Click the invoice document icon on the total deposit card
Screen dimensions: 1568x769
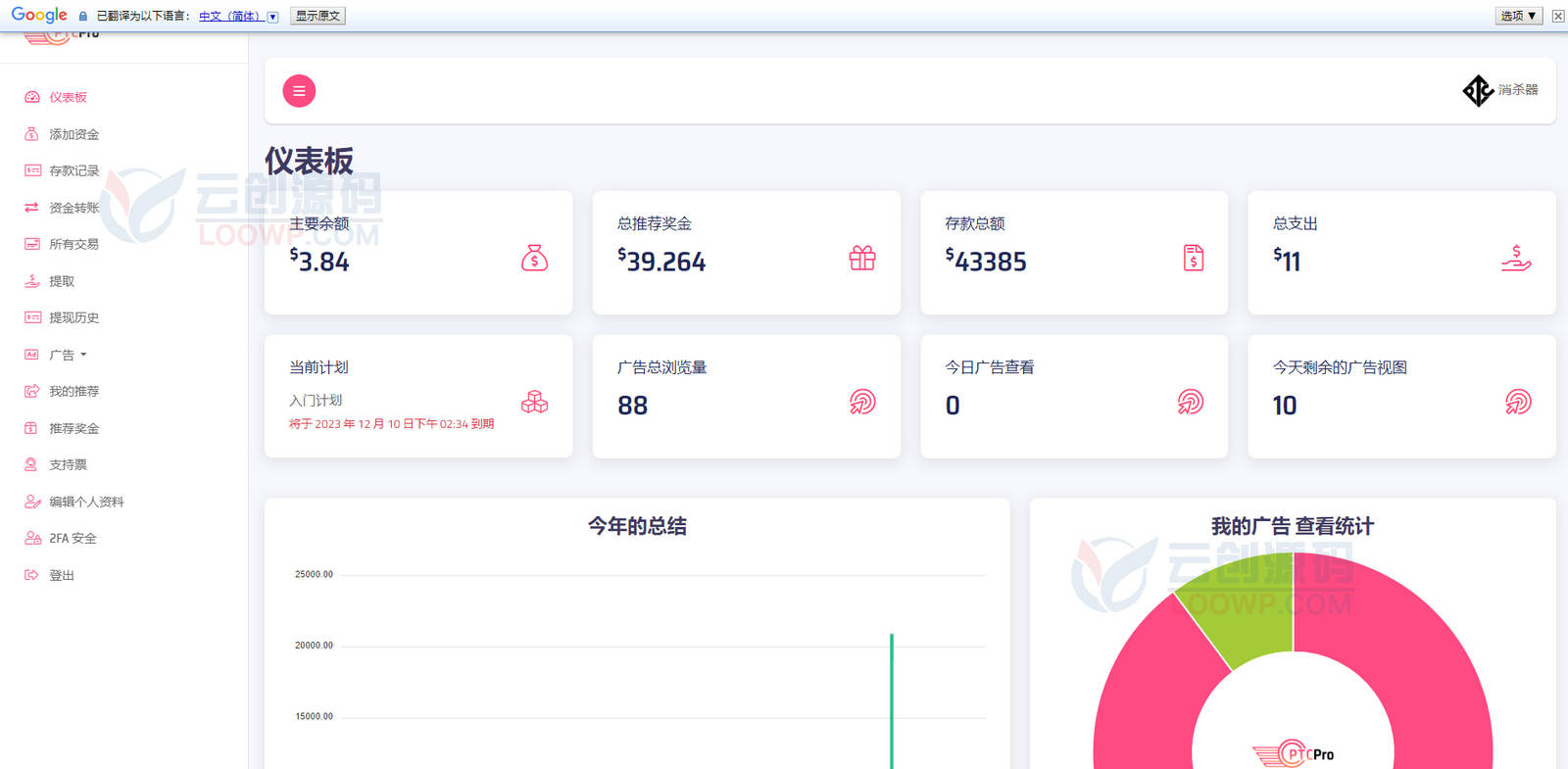point(1193,258)
